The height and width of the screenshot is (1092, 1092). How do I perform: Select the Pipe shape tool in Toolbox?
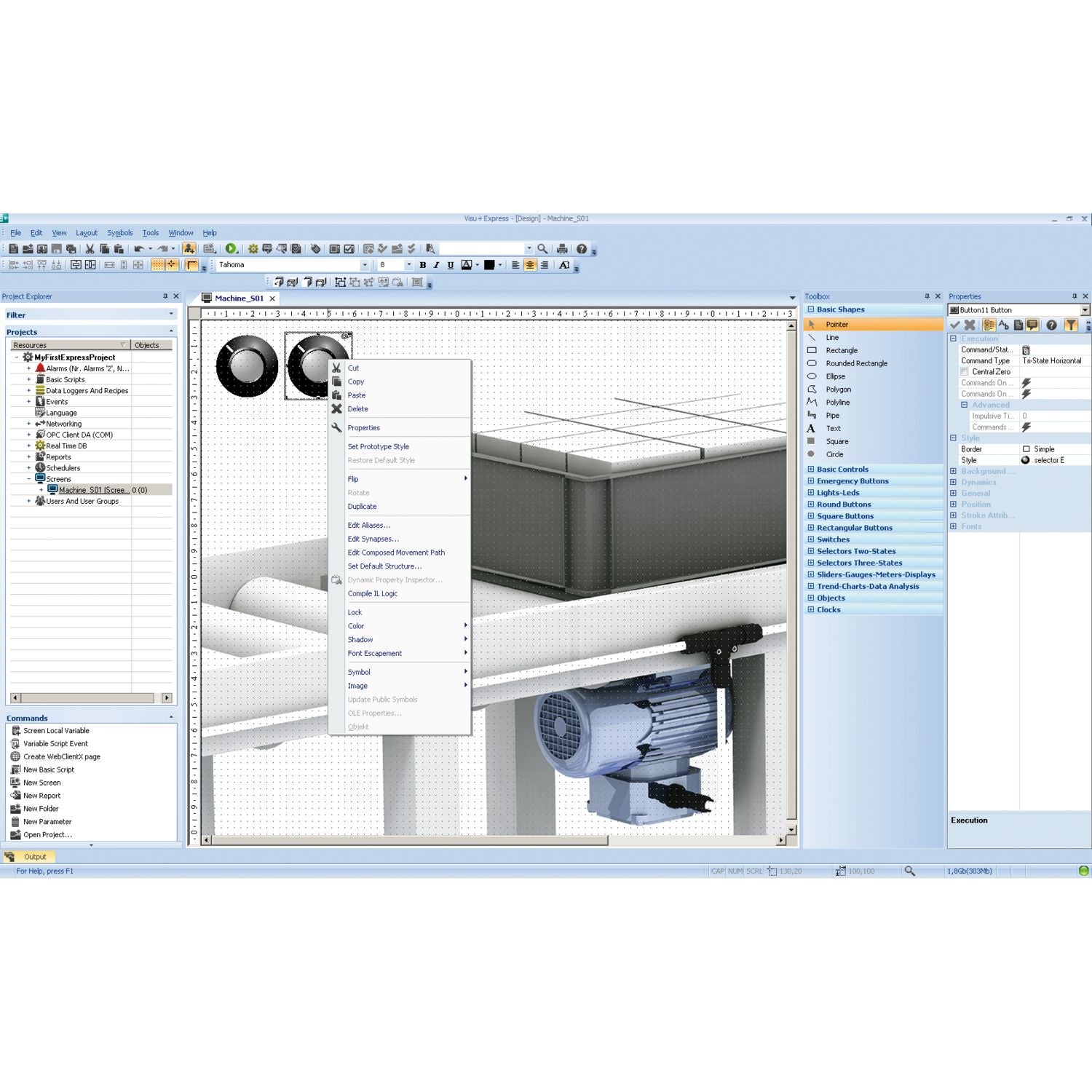pyautogui.click(x=832, y=416)
